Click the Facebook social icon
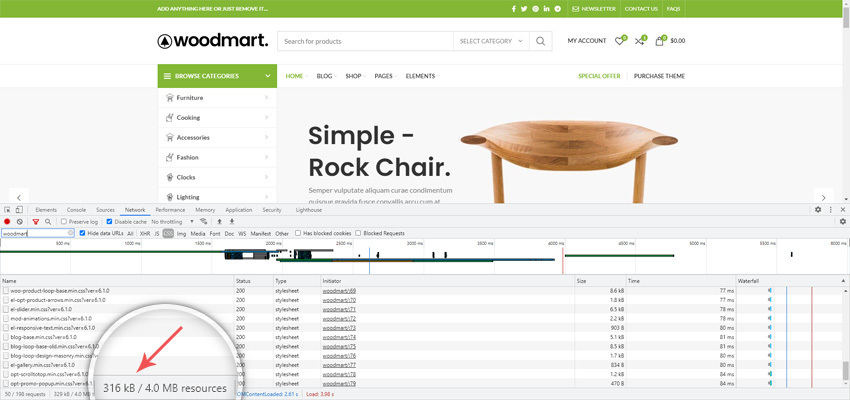850x400 pixels. click(513, 9)
